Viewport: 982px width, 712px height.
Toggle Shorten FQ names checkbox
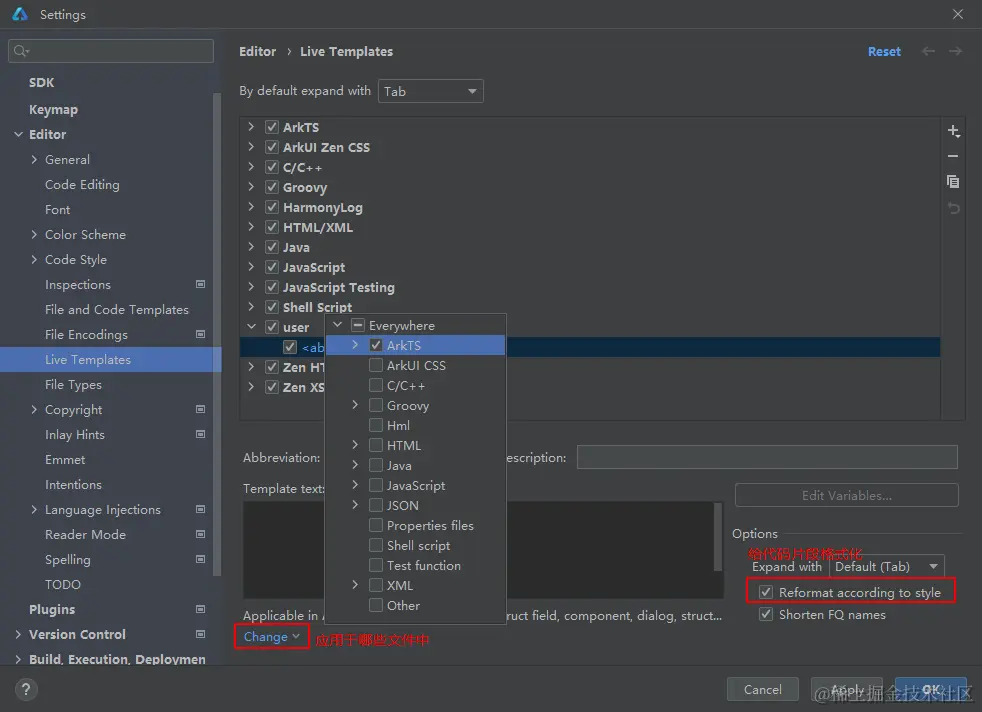[765, 614]
